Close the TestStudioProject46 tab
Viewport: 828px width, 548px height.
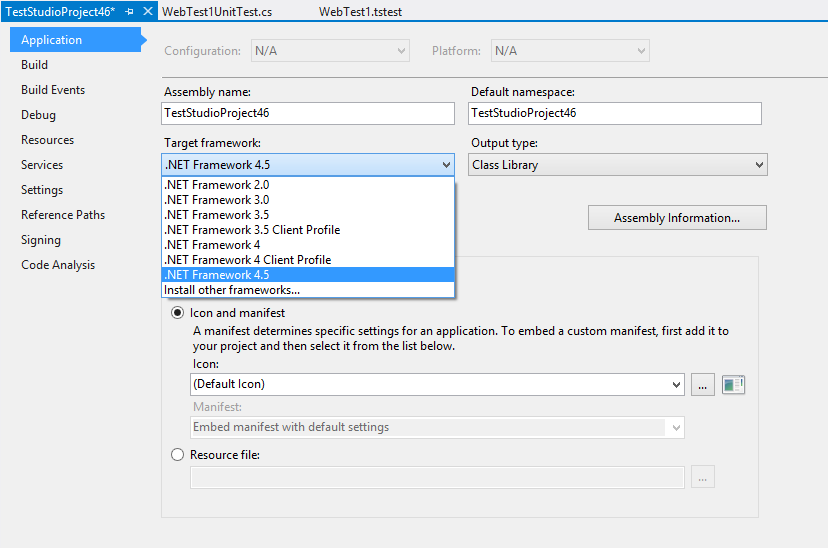(148, 11)
